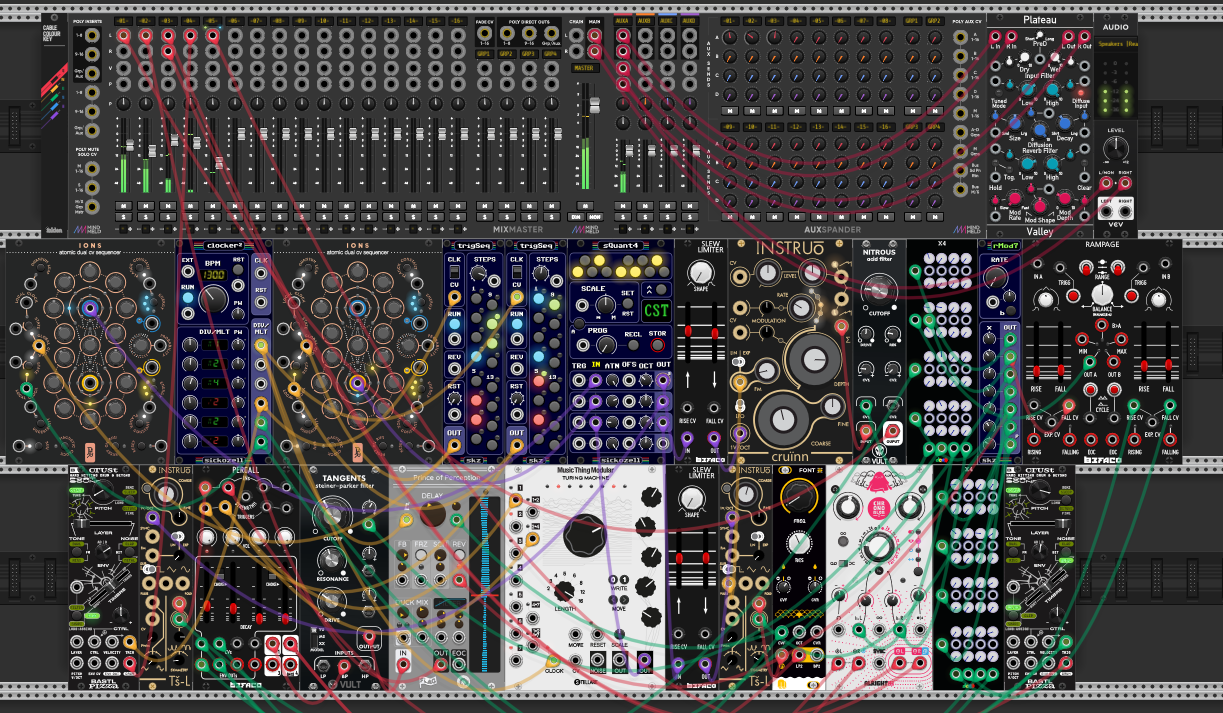The height and width of the screenshot is (713, 1223).
Task: Open the Audio module Speakers device selector
Action: pyautogui.click(x=1117, y=43)
